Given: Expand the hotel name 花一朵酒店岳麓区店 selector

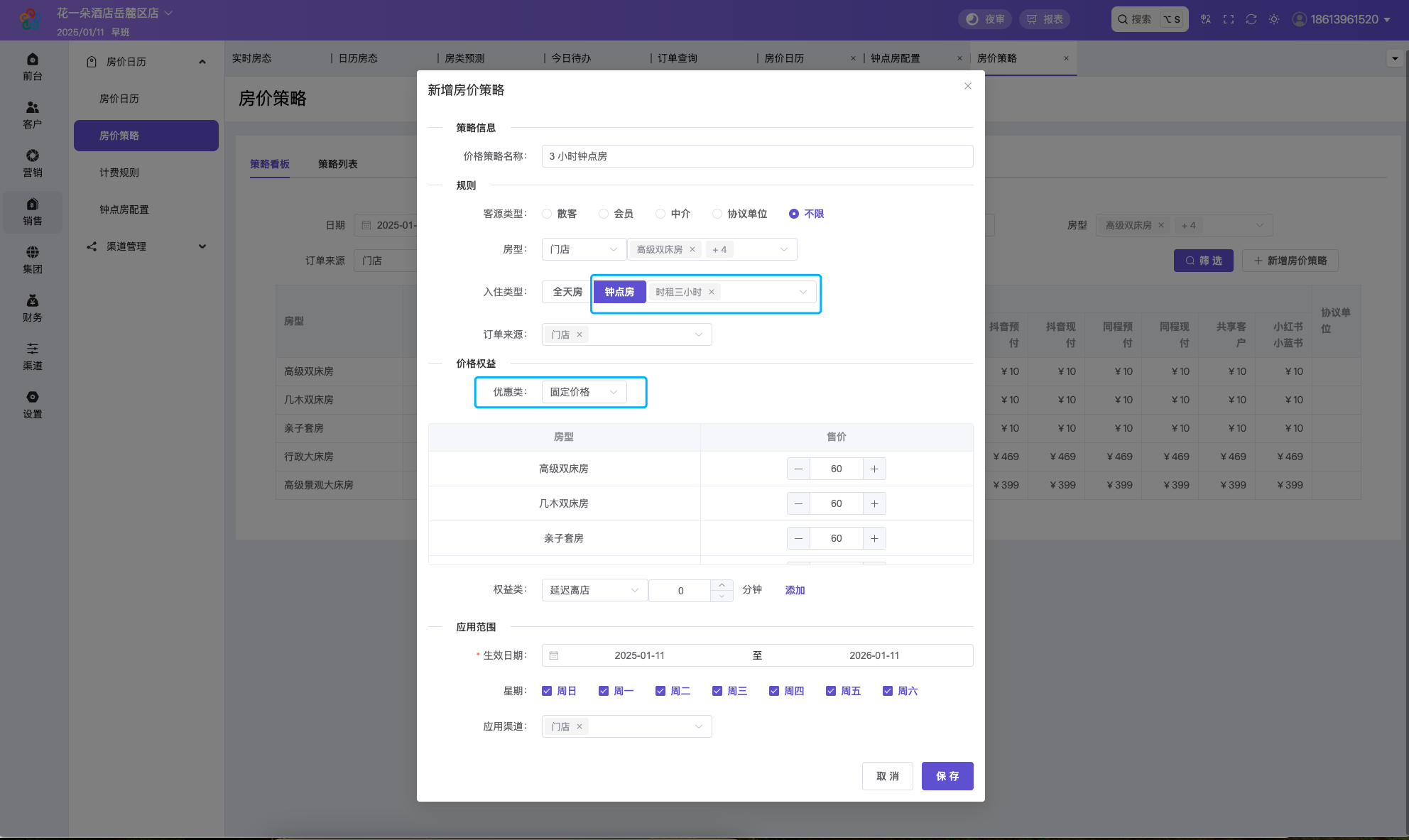Looking at the screenshot, I should tap(115, 13).
